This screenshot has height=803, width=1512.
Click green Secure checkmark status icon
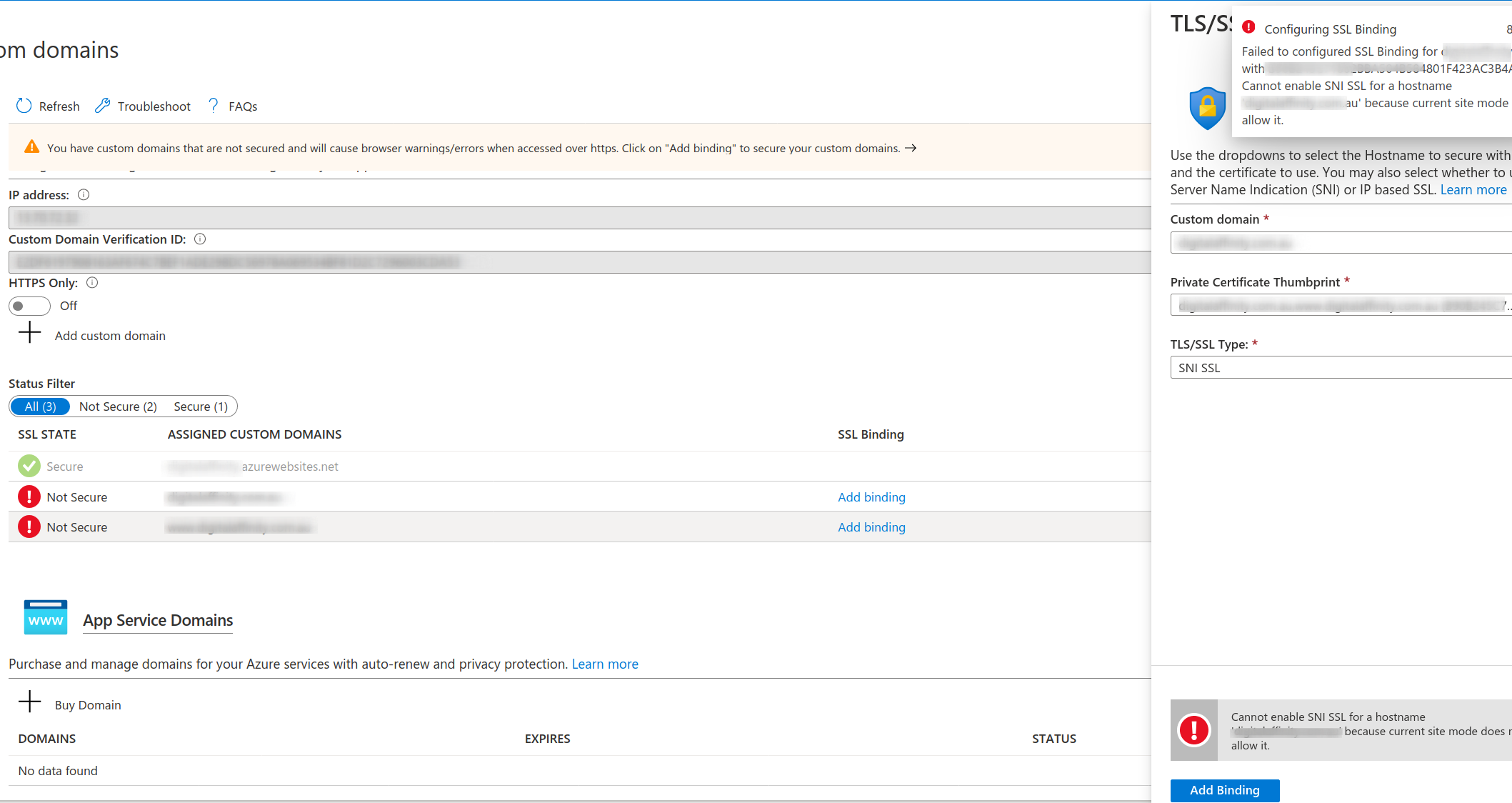click(29, 466)
